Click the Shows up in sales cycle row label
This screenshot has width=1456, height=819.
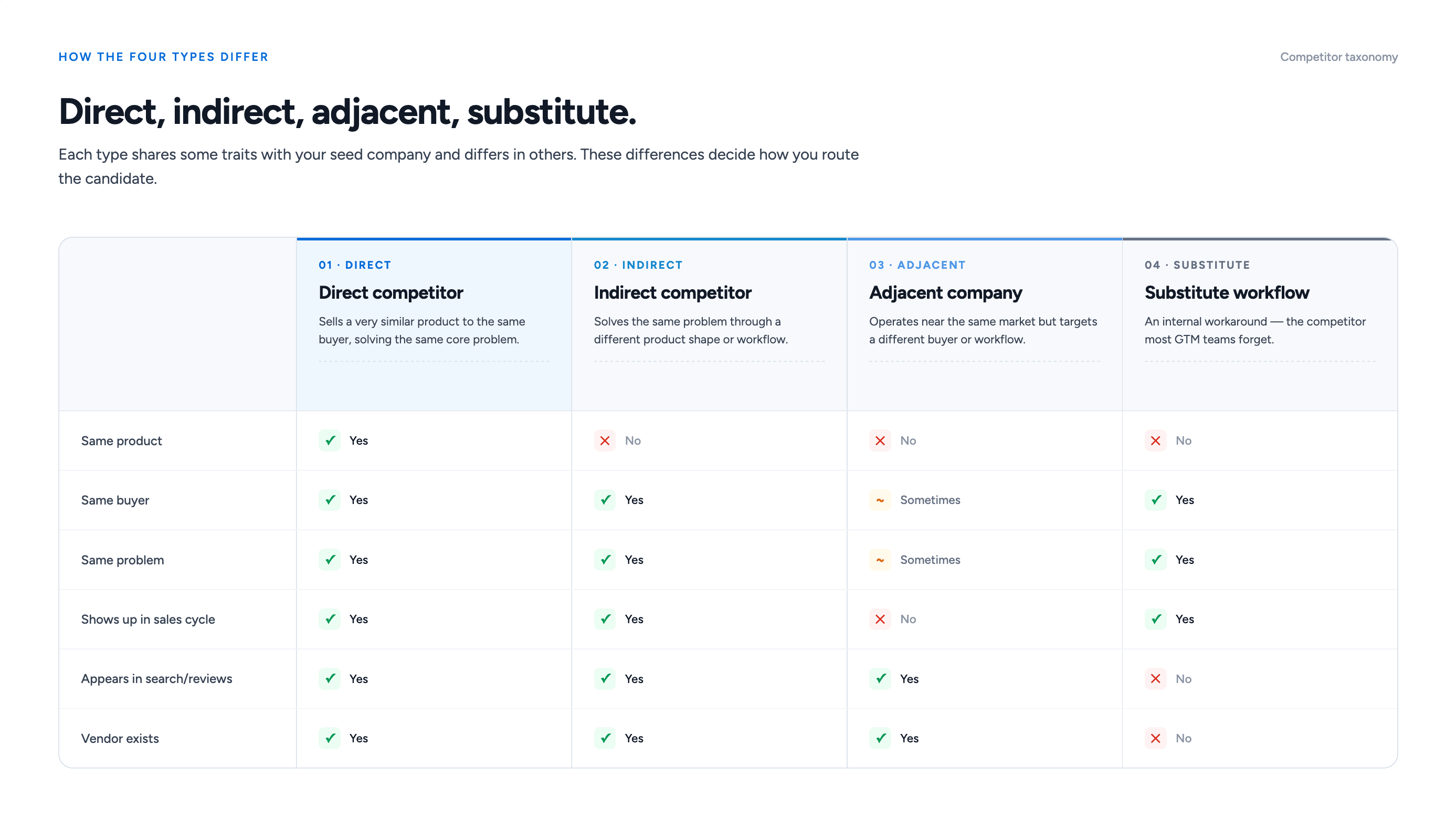[147, 619]
